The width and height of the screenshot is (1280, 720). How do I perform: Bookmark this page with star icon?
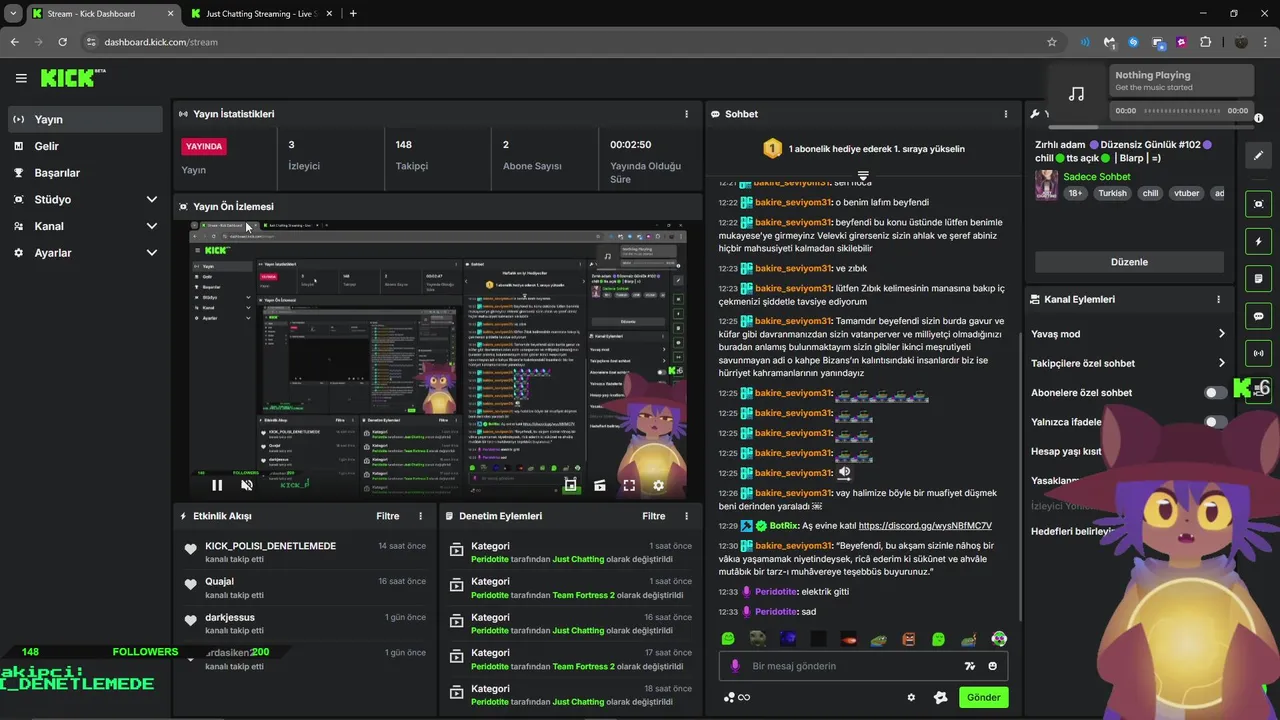coord(1051,42)
